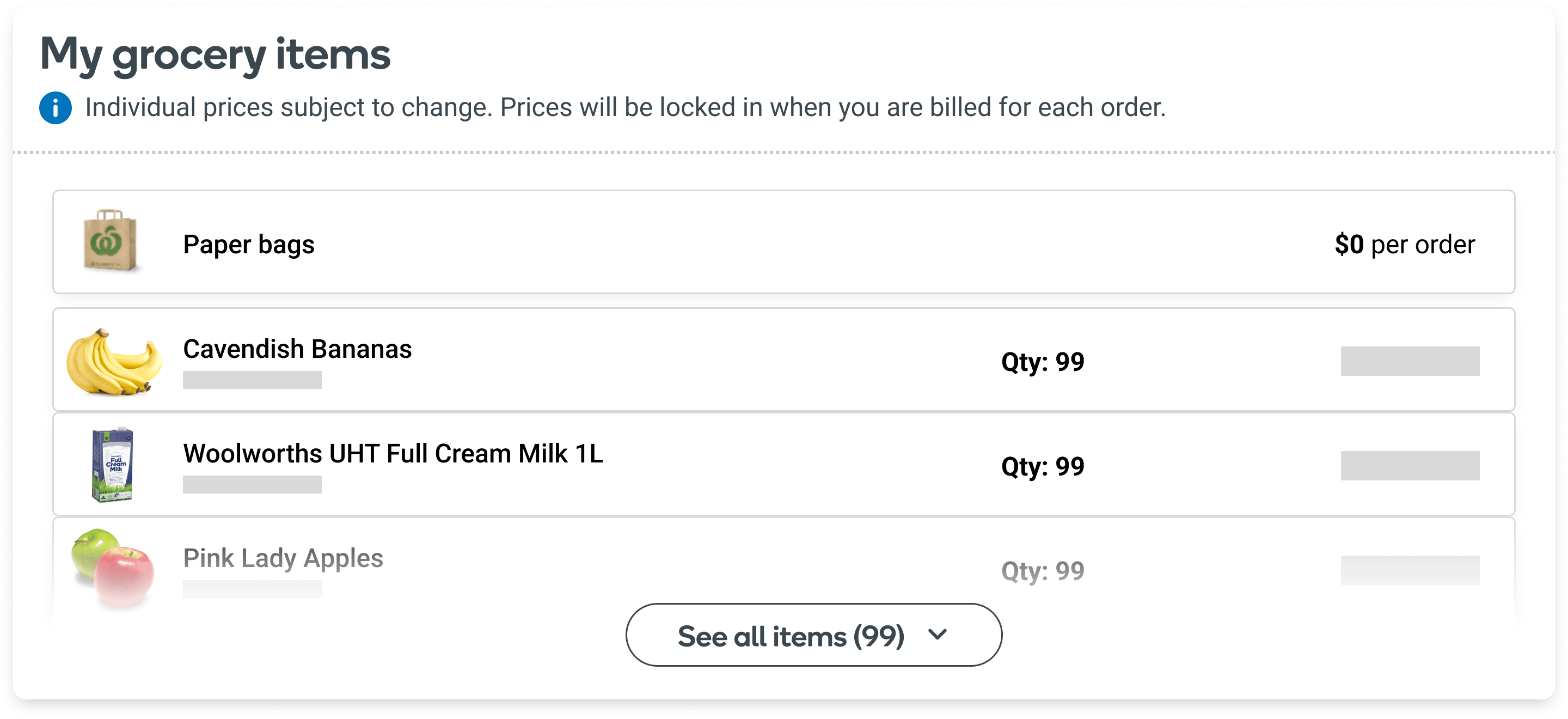Open the Pink Lady Apples item title
The width and height of the screenshot is (1568, 719).
point(283,558)
